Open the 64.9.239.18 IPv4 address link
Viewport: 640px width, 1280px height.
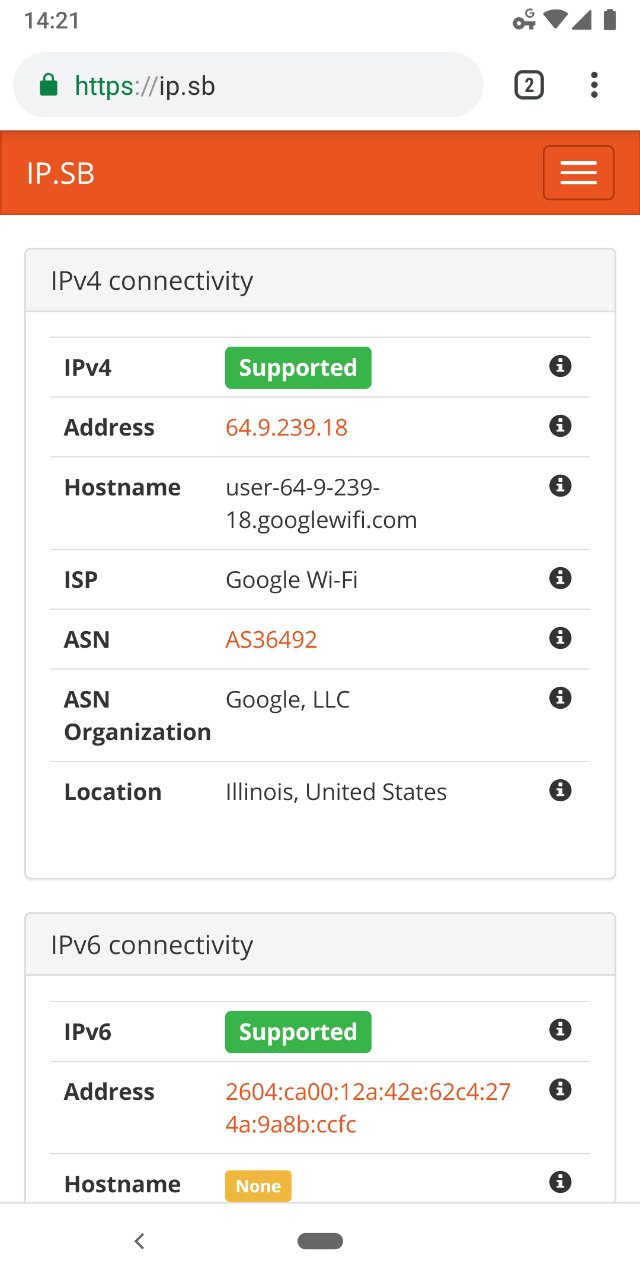coord(286,428)
